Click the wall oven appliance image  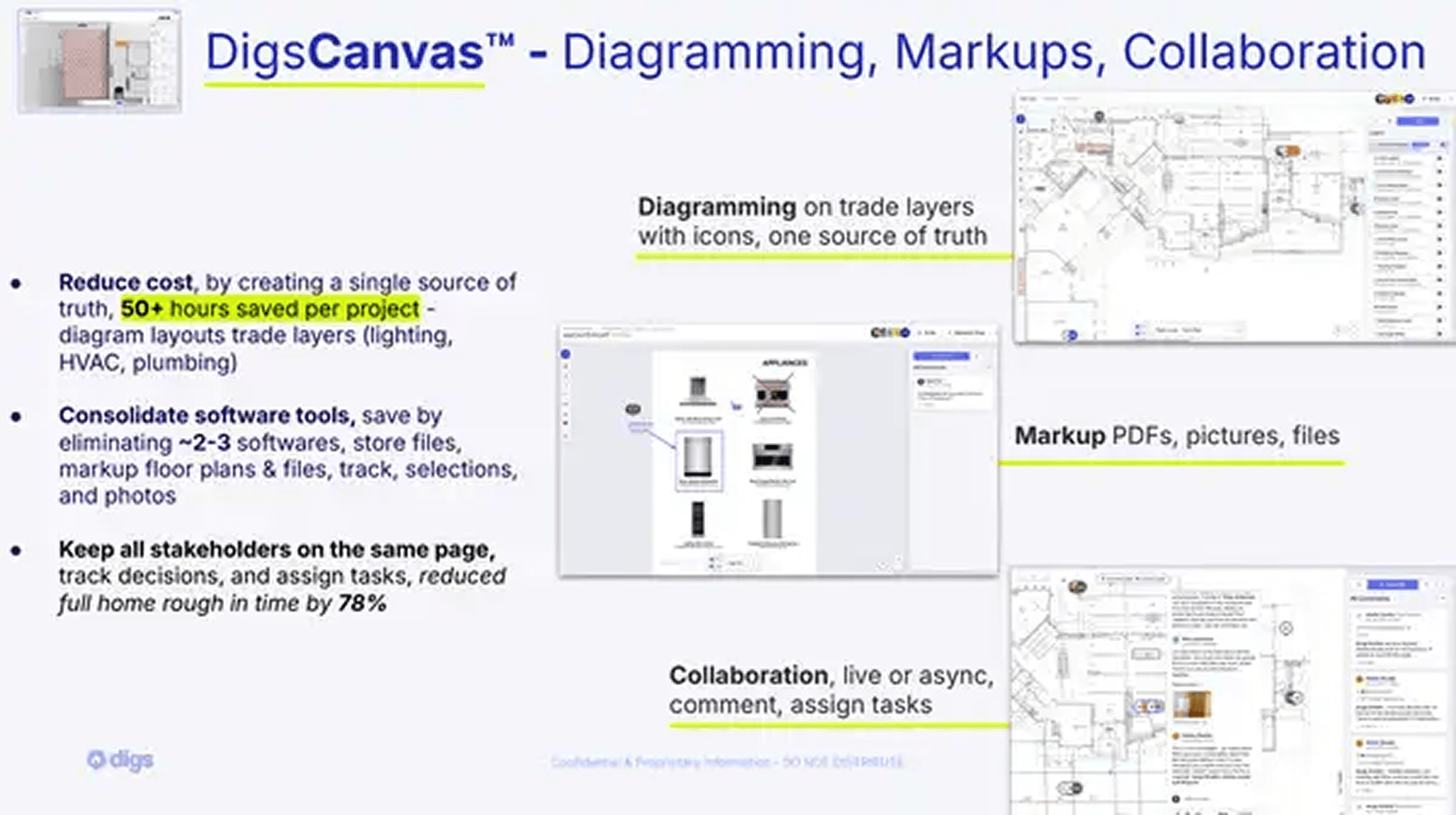tap(773, 456)
